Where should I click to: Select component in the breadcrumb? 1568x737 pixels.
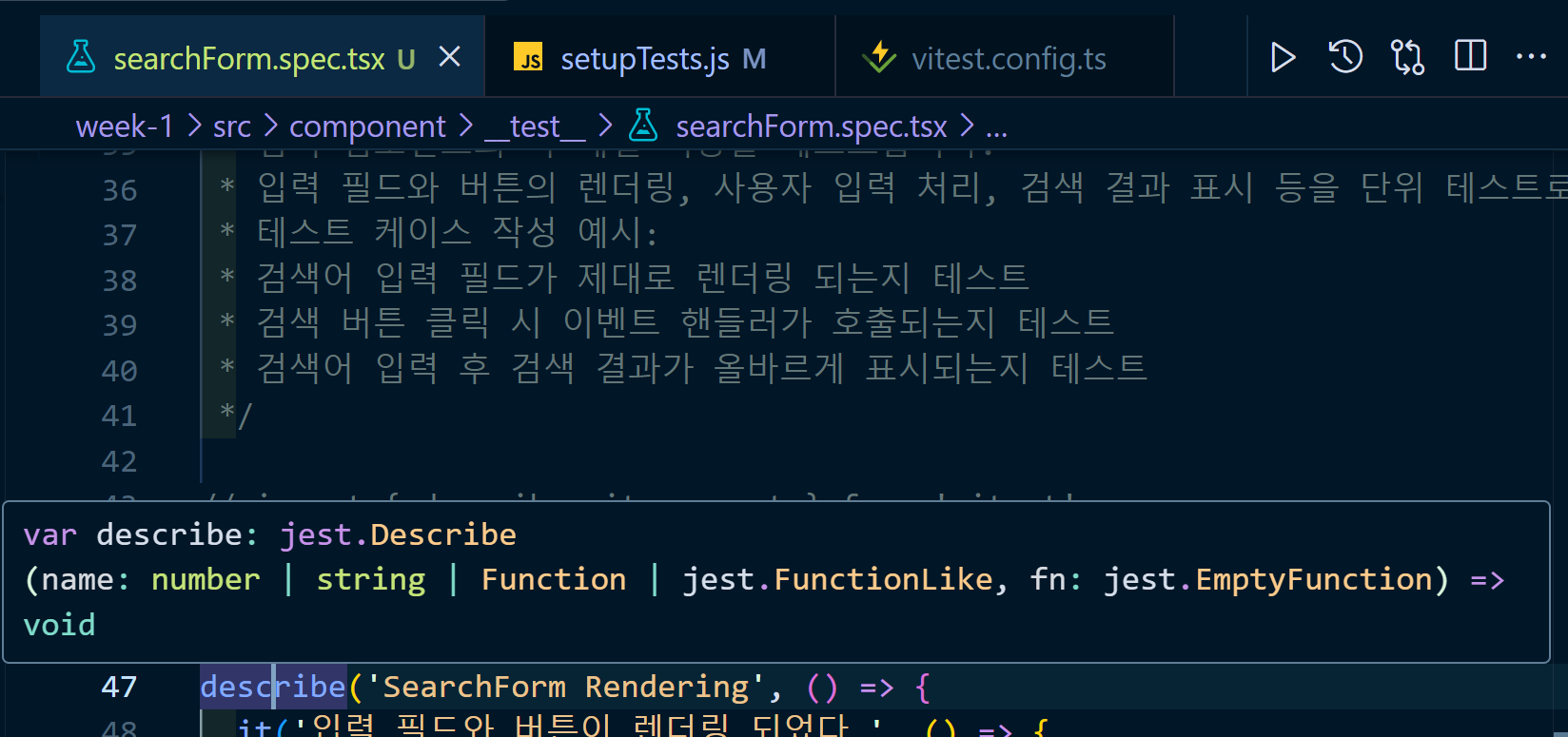click(x=367, y=126)
